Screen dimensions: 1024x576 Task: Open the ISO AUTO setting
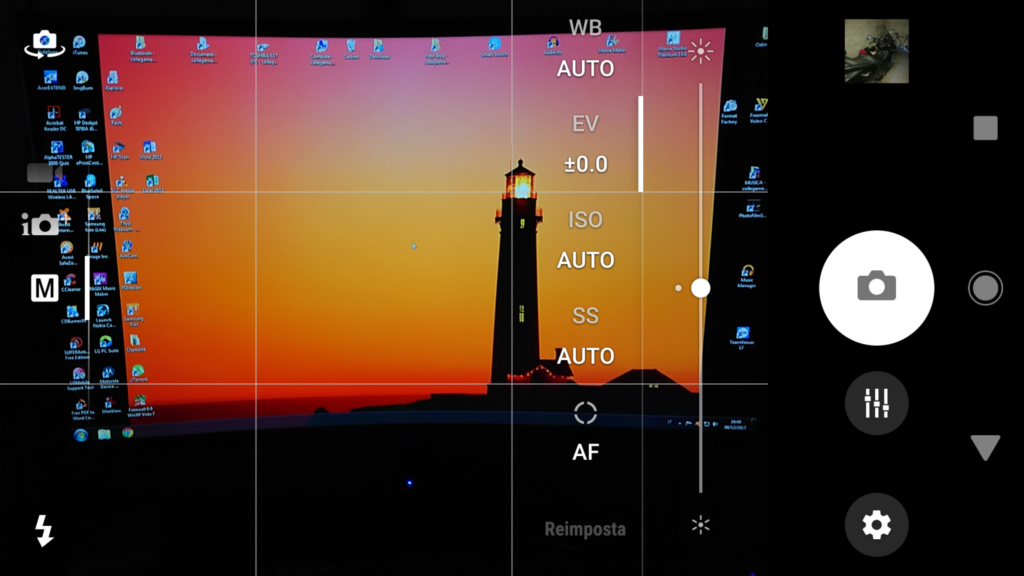(x=585, y=241)
